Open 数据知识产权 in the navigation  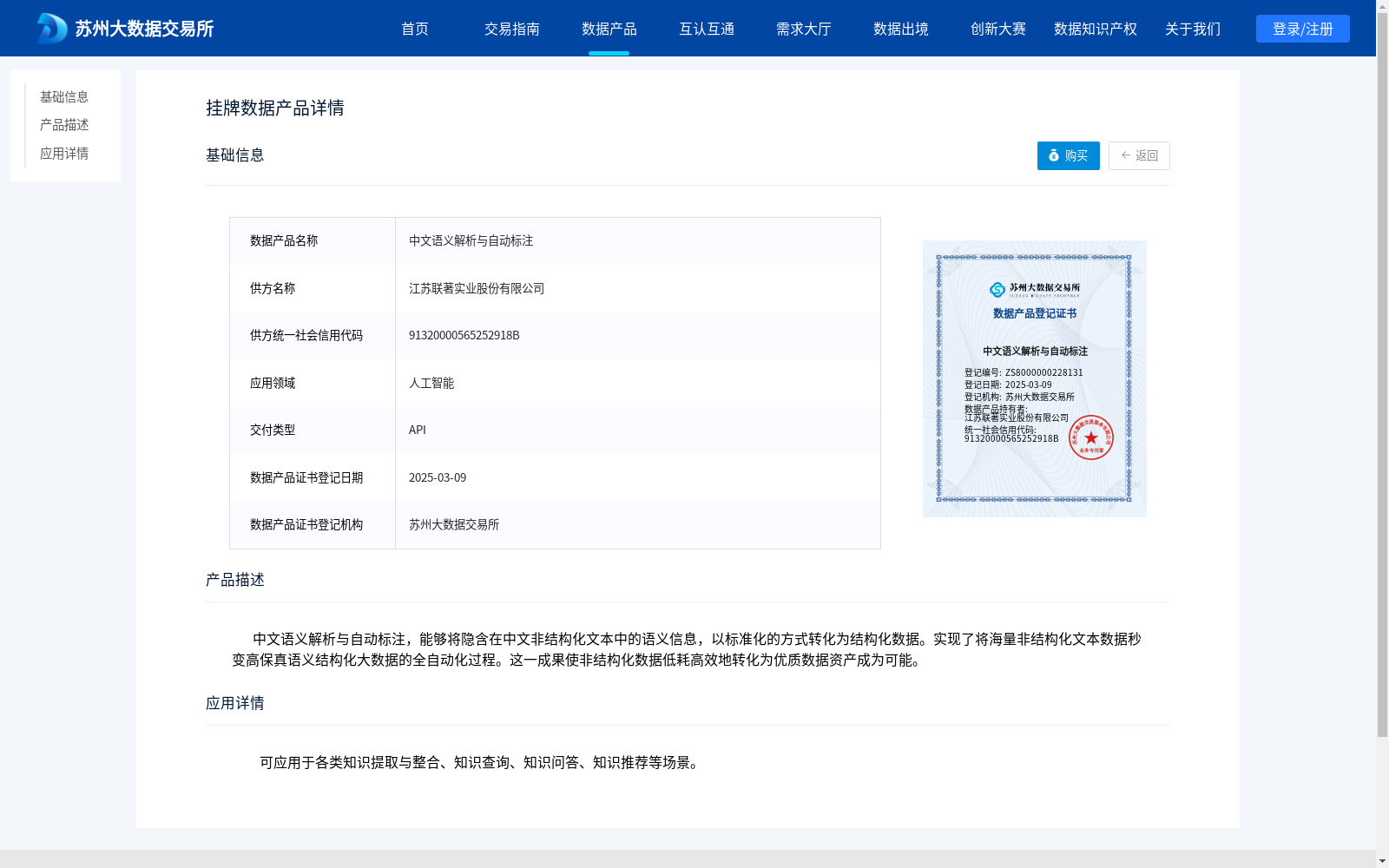[x=1095, y=28]
